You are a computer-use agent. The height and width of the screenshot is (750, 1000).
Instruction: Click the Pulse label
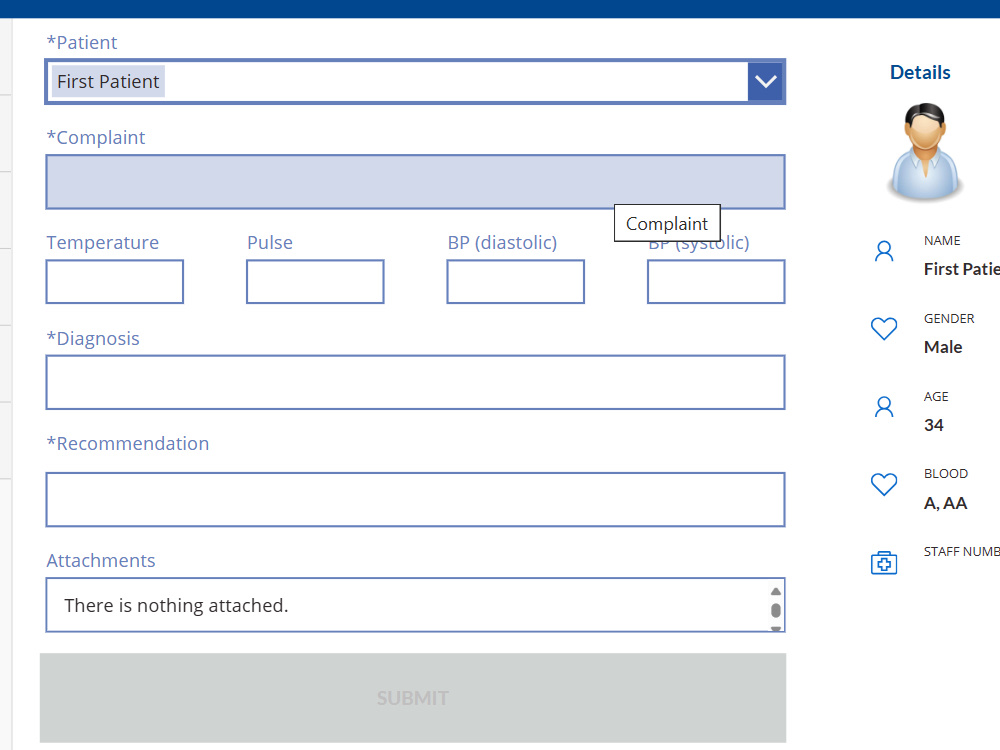point(270,243)
